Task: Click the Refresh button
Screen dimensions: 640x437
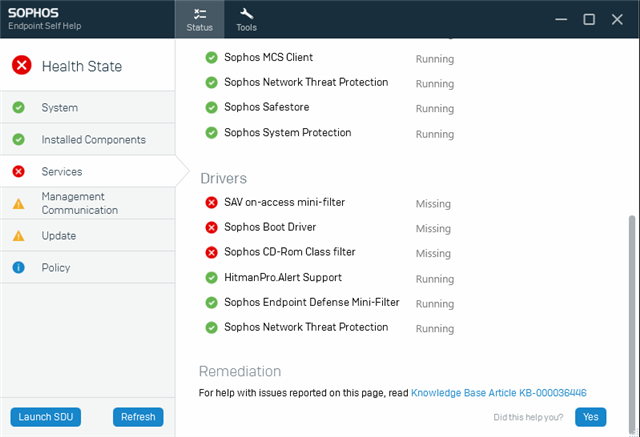Action: [x=138, y=417]
